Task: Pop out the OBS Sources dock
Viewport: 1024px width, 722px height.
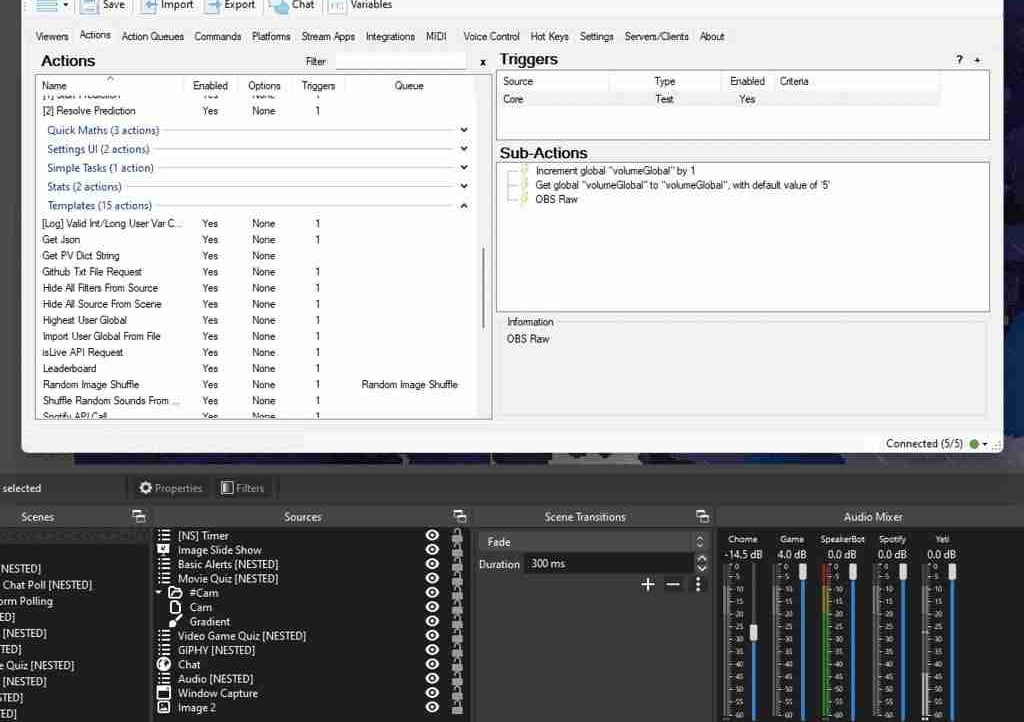Action: [460, 516]
